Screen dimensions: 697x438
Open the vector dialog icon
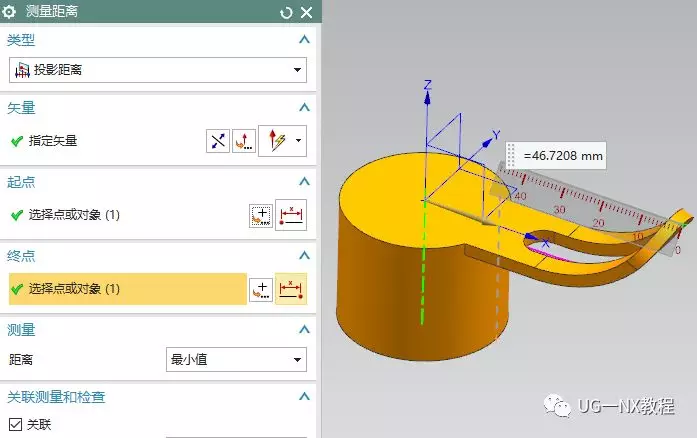click(x=242, y=141)
